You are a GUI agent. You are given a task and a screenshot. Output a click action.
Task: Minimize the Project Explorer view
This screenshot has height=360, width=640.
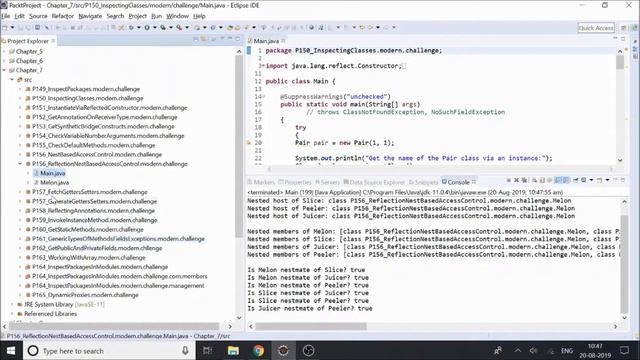(x=230, y=39)
